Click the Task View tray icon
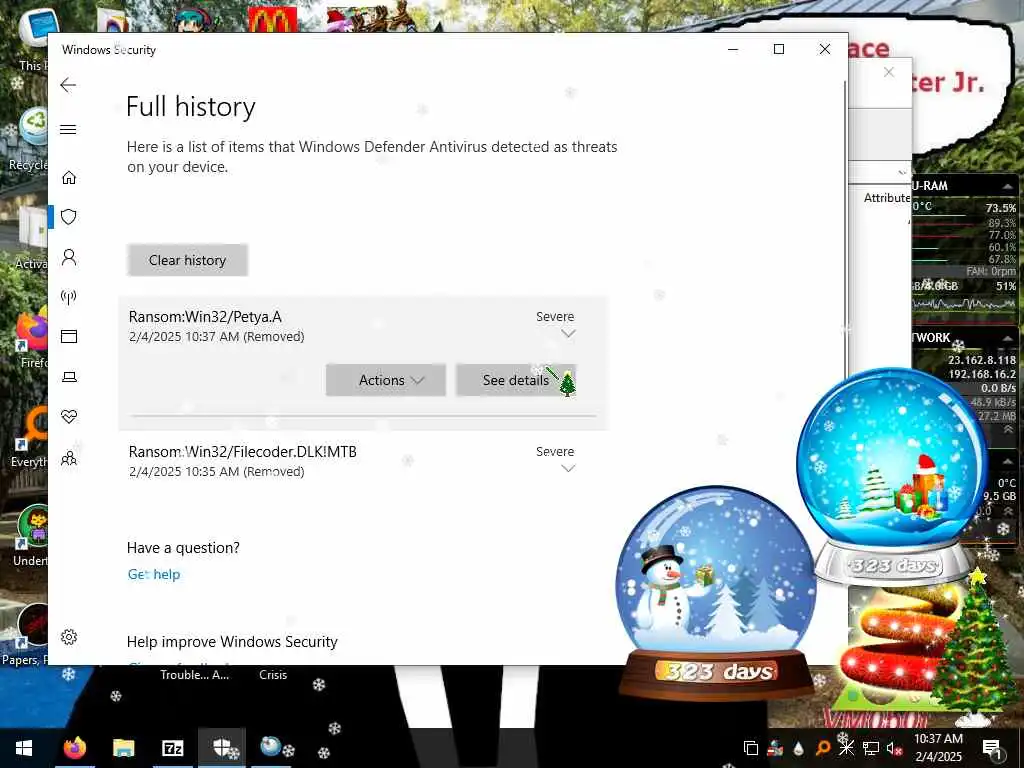1024x768 pixels. click(x=751, y=748)
